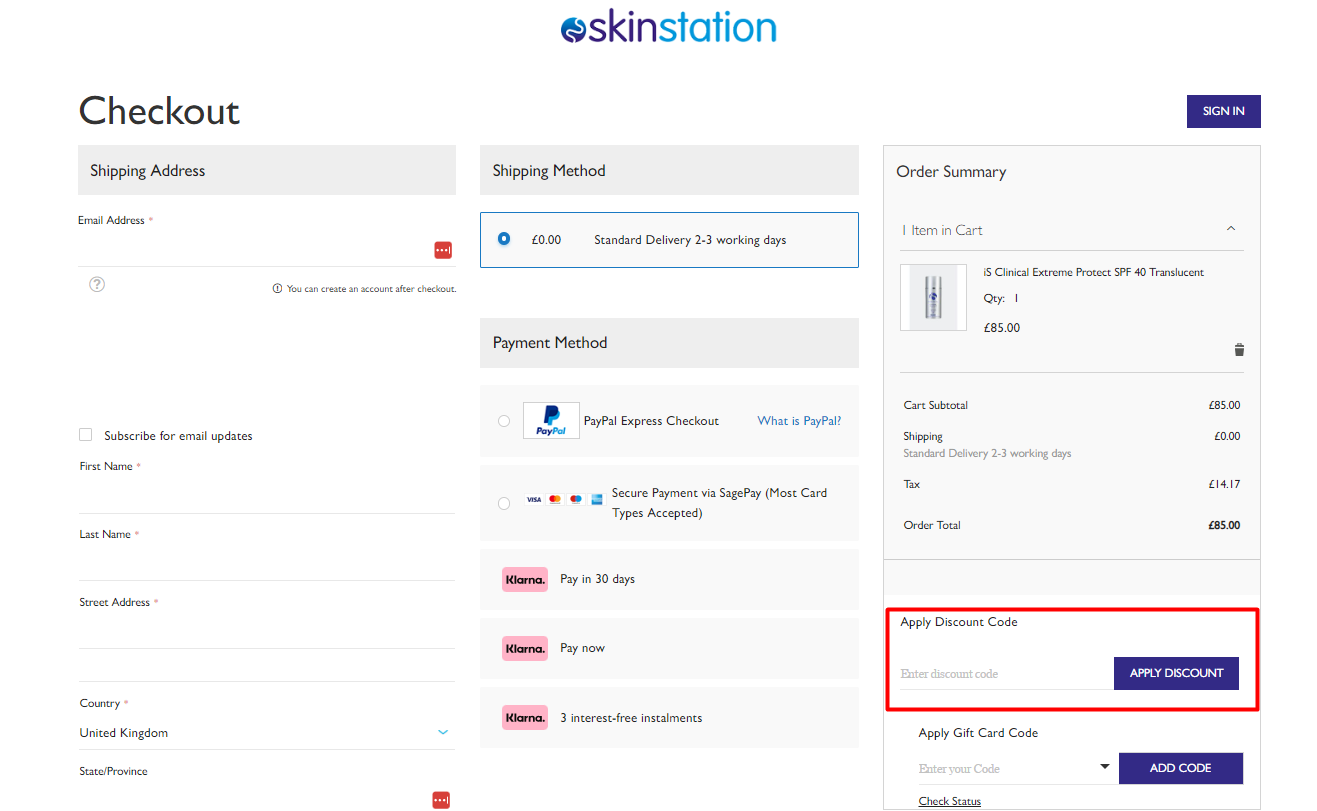
Task: Click the Payment Method heading
Action: tap(550, 343)
